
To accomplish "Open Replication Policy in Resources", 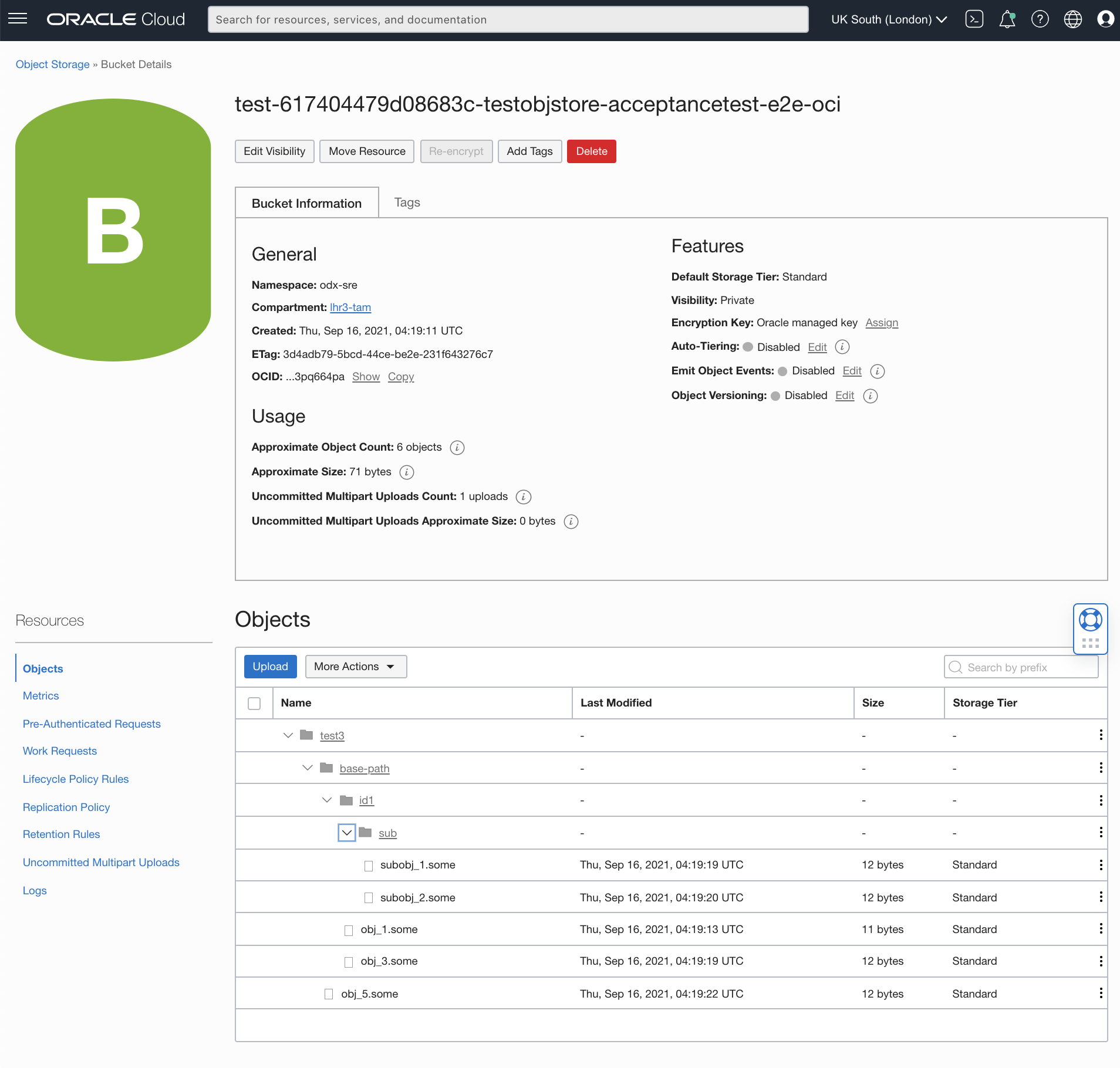I will click(66, 807).
